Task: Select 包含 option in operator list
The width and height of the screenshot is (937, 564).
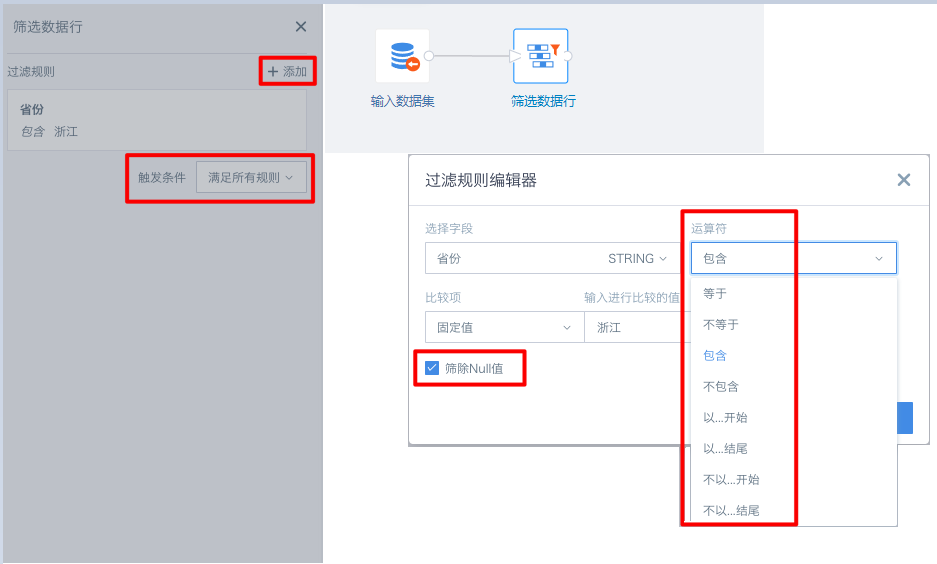Action: [x=715, y=356]
